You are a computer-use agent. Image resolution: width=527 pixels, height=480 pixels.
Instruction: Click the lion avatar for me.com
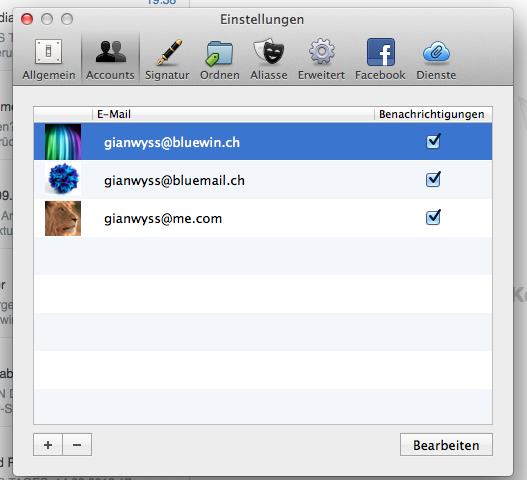pyautogui.click(x=63, y=218)
